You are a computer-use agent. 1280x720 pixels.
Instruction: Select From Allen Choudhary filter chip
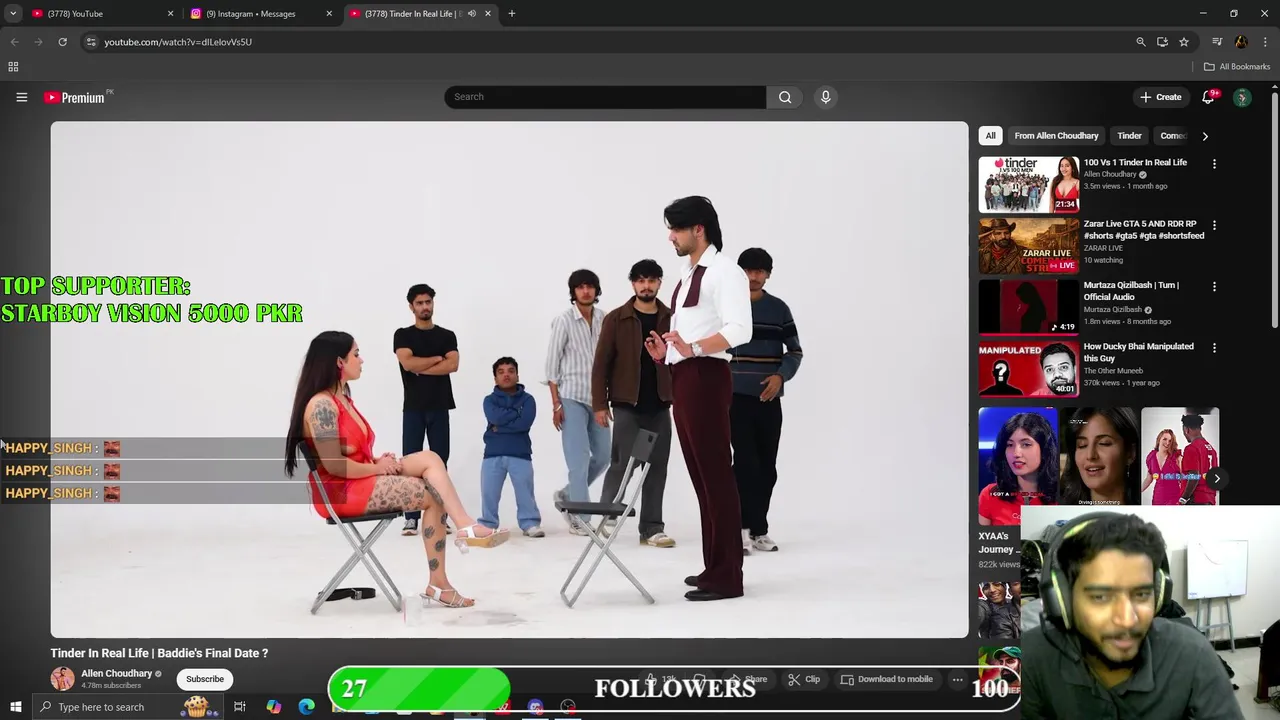(x=1056, y=136)
